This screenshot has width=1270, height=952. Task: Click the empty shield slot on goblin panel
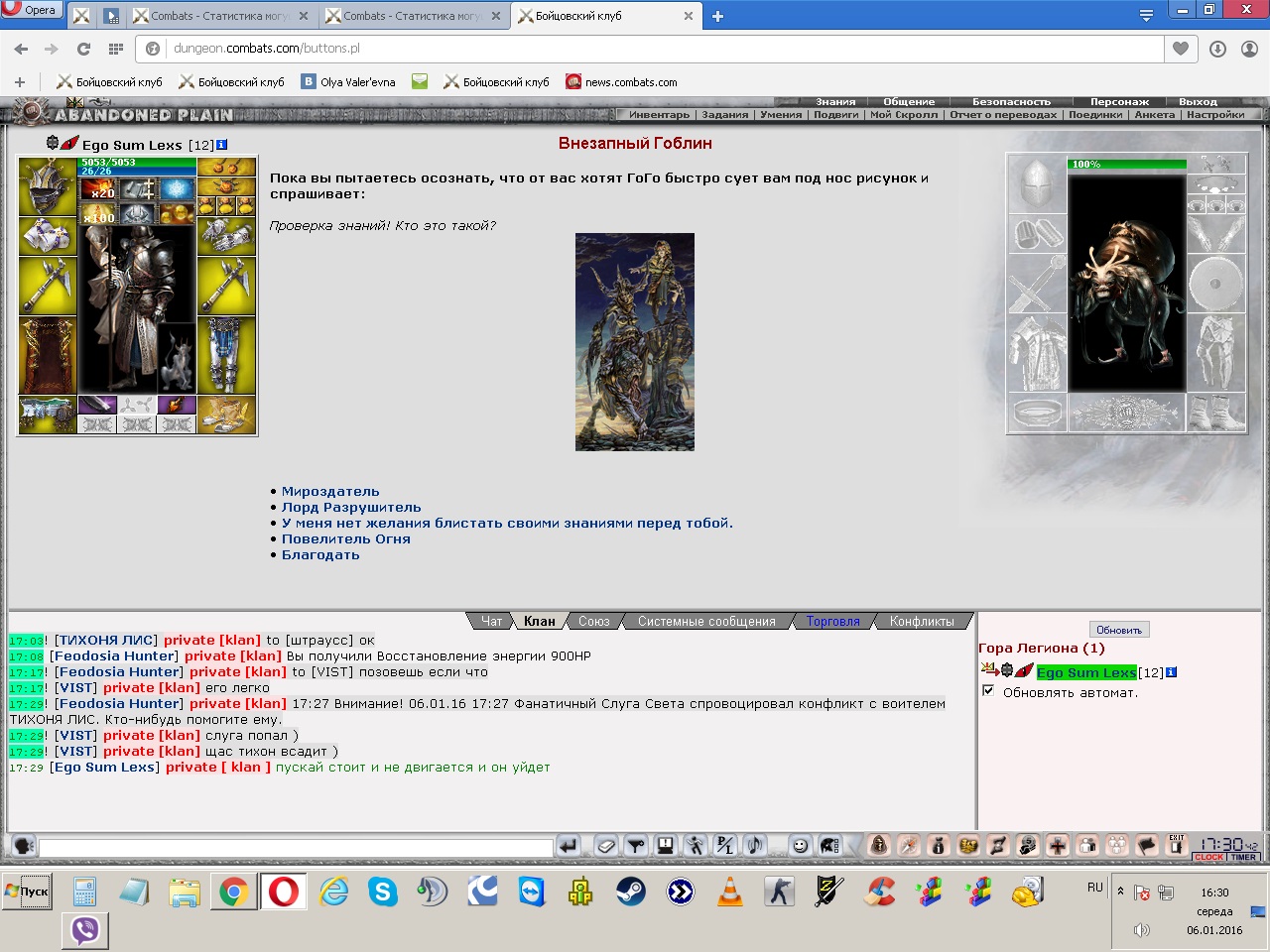point(1215,286)
